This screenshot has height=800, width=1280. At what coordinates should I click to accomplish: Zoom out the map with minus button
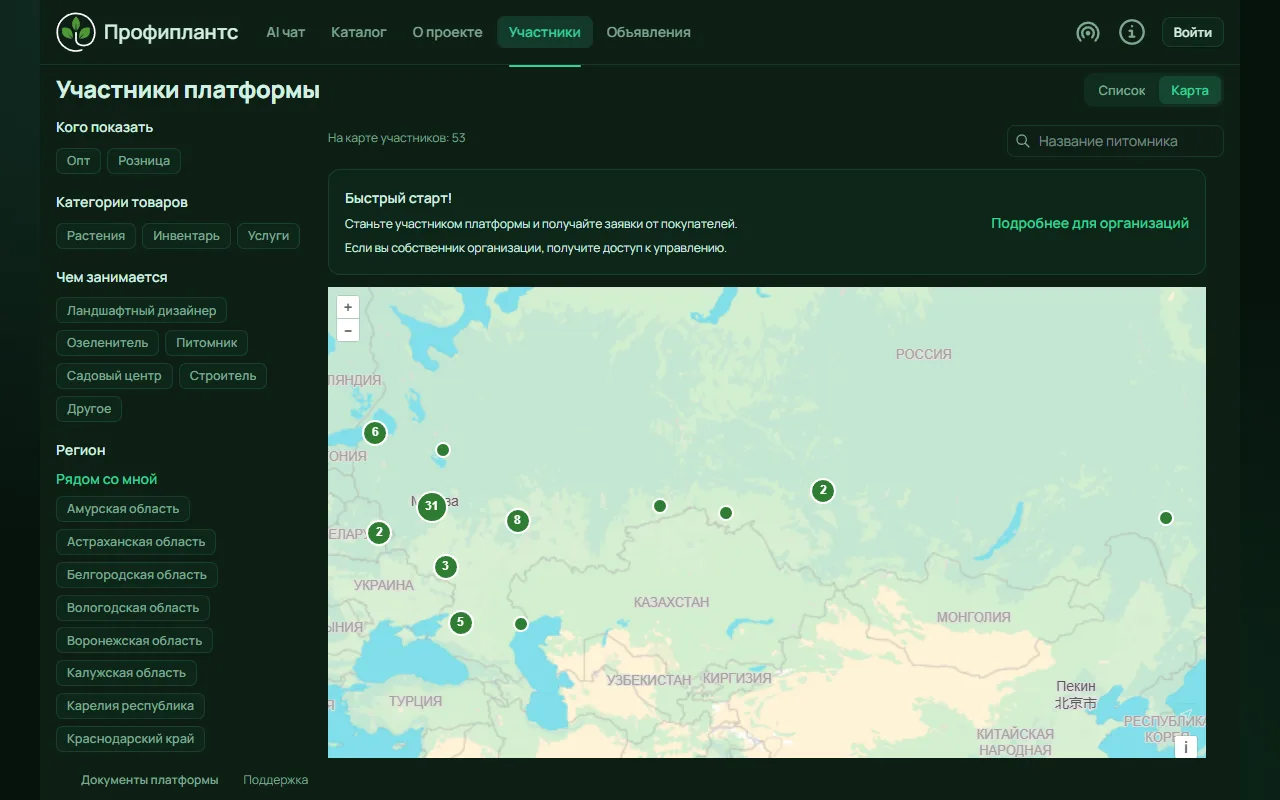(x=348, y=330)
